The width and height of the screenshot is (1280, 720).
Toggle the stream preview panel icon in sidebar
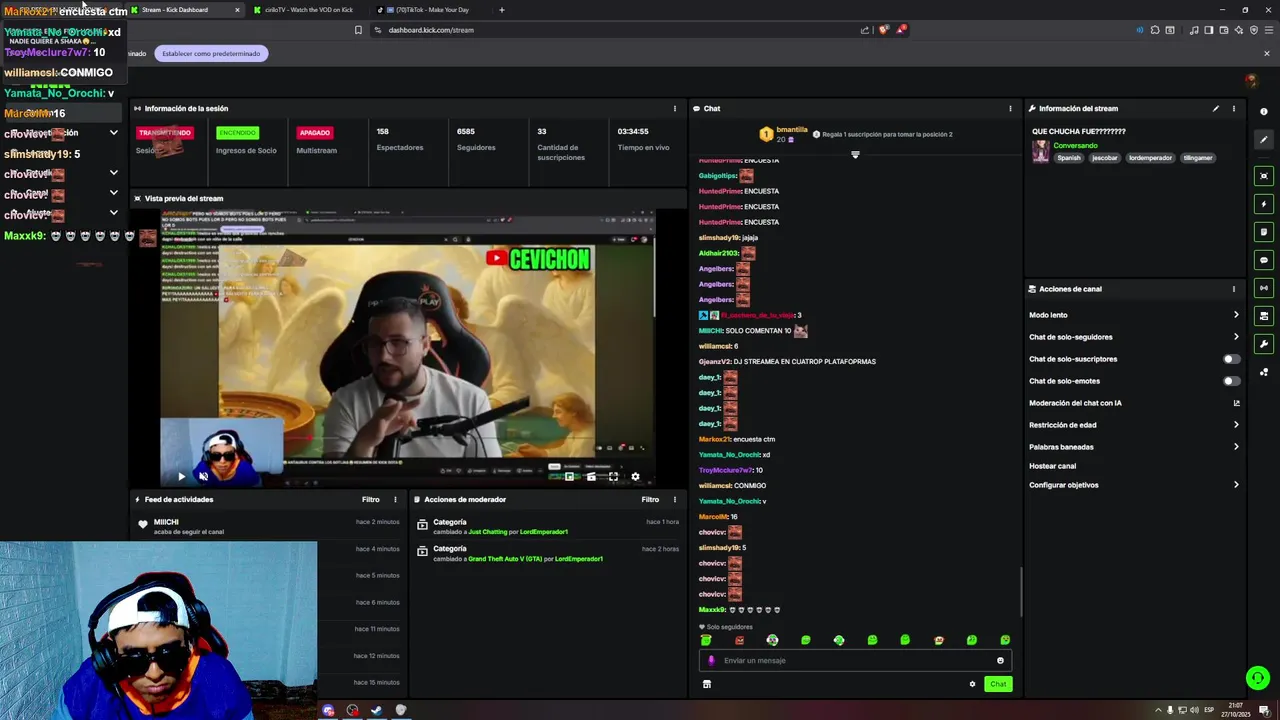(1264, 176)
